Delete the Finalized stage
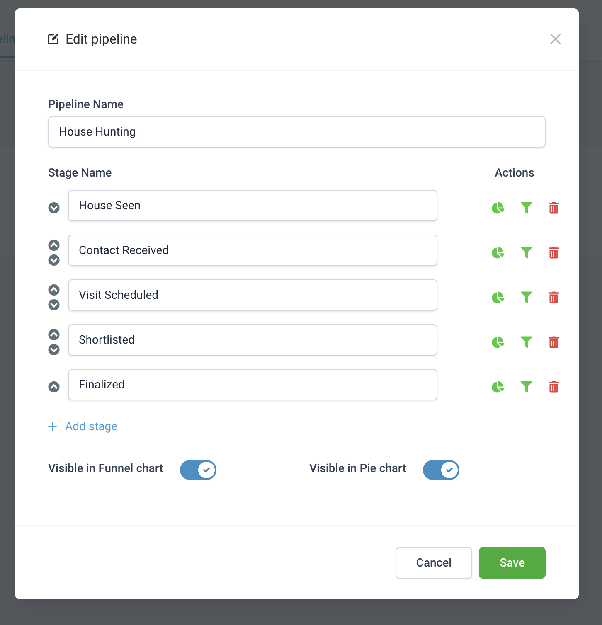This screenshot has width=602, height=625. tap(554, 387)
